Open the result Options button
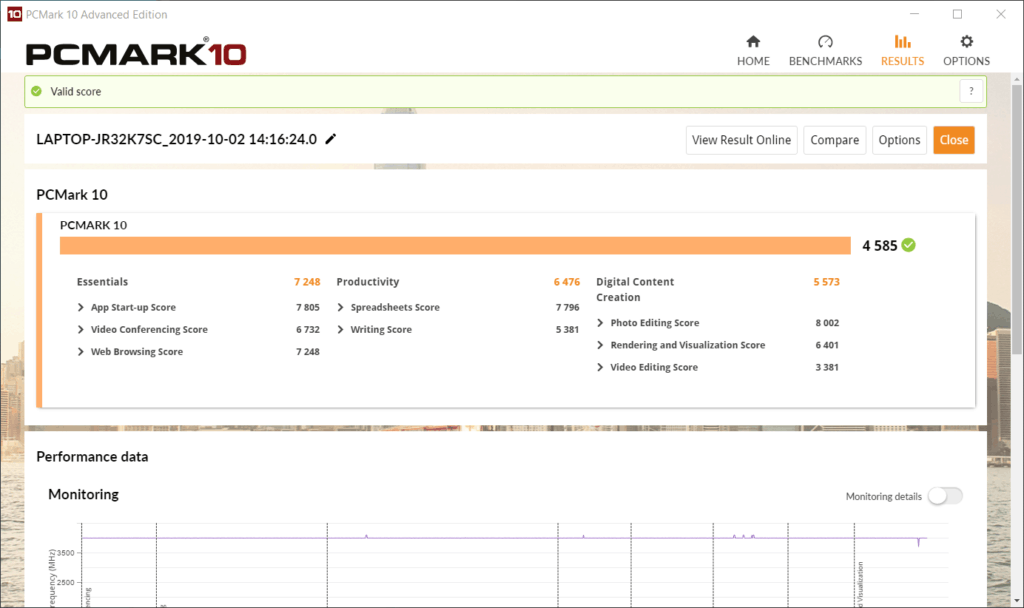1024x608 pixels. click(898, 140)
